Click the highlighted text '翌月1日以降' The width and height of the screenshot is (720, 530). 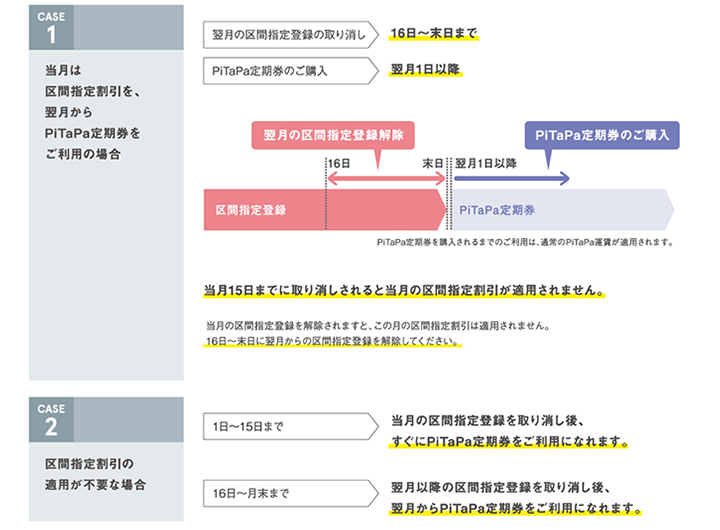425,69
